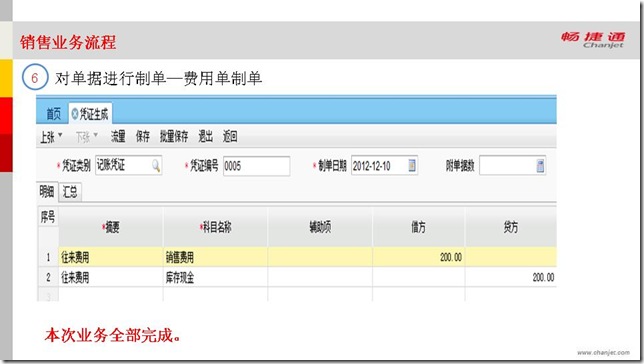This screenshot has height=364, width=644.
Task: Focus the 凭证类别 field showing 记账凭证
Action: (128, 166)
